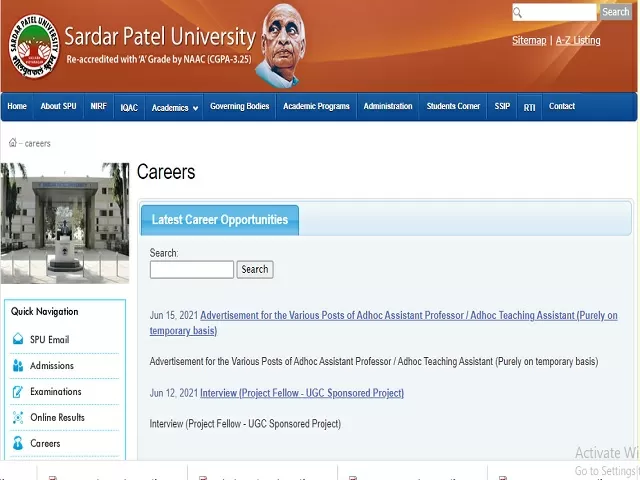Open the Academic Programs menu
The height and width of the screenshot is (480, 640).
(316, 106)
